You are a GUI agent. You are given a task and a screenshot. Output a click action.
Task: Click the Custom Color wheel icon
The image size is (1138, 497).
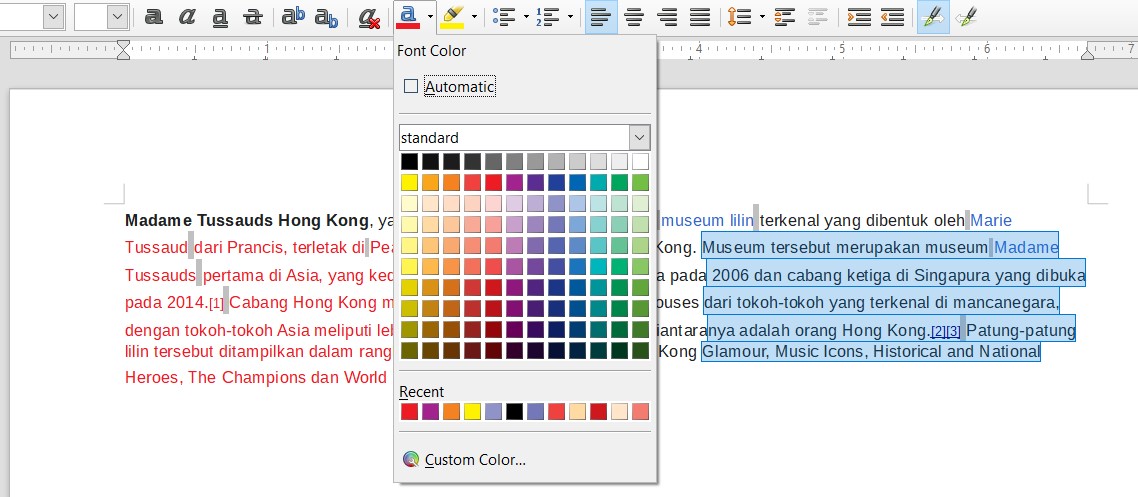click(x=411, y=459)
